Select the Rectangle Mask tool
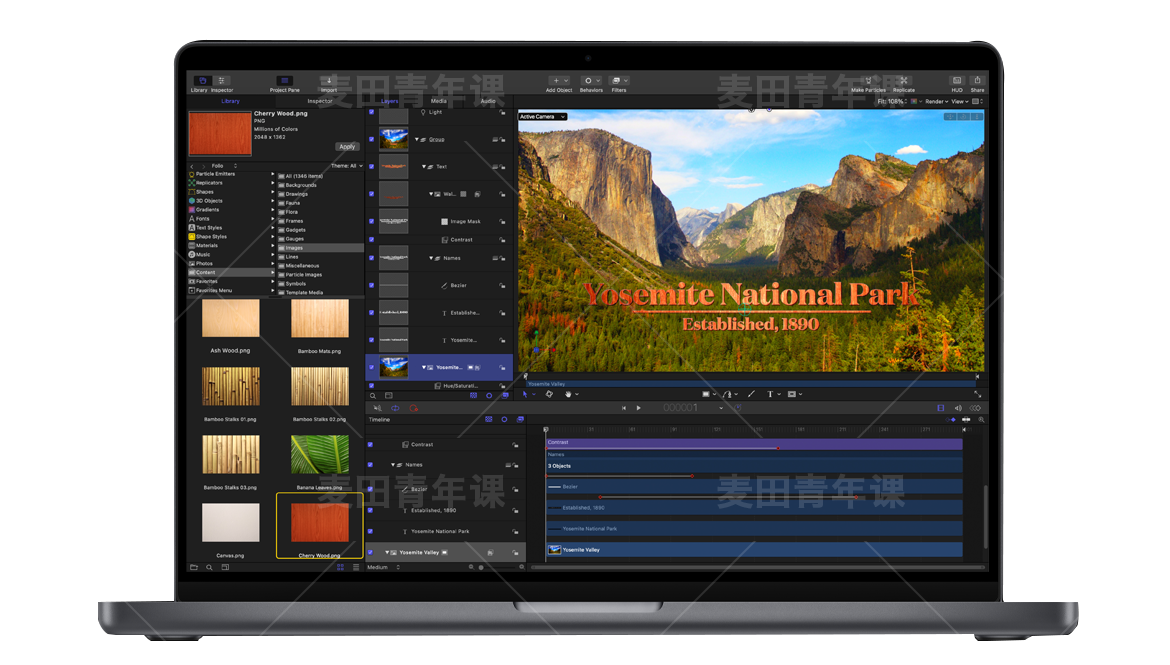This screenshot has width=1170, height=665. 792,394
